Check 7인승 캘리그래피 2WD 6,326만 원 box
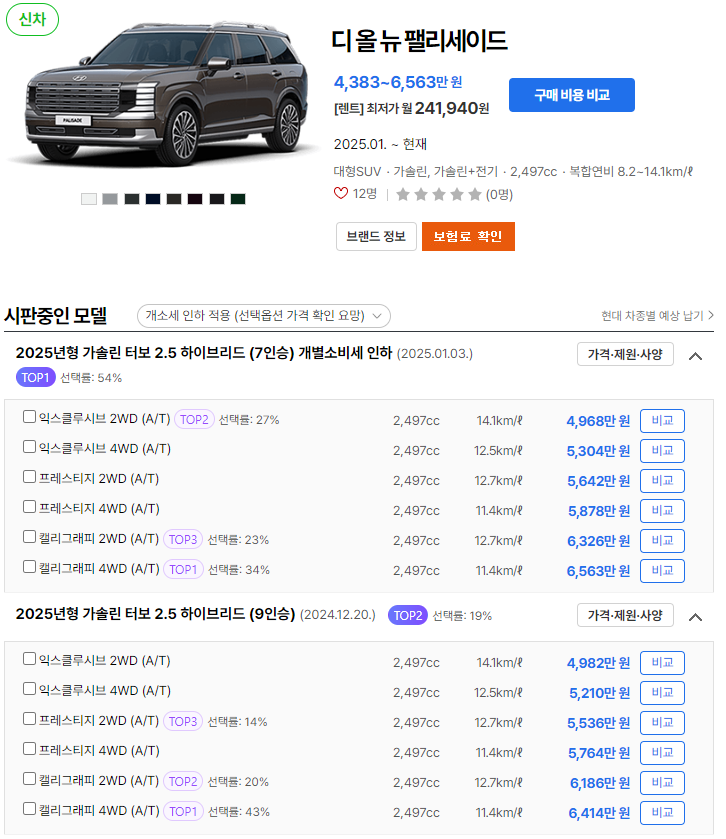This screenshot has height=839, width=726. pyautogui.click(x=29, y=537)
